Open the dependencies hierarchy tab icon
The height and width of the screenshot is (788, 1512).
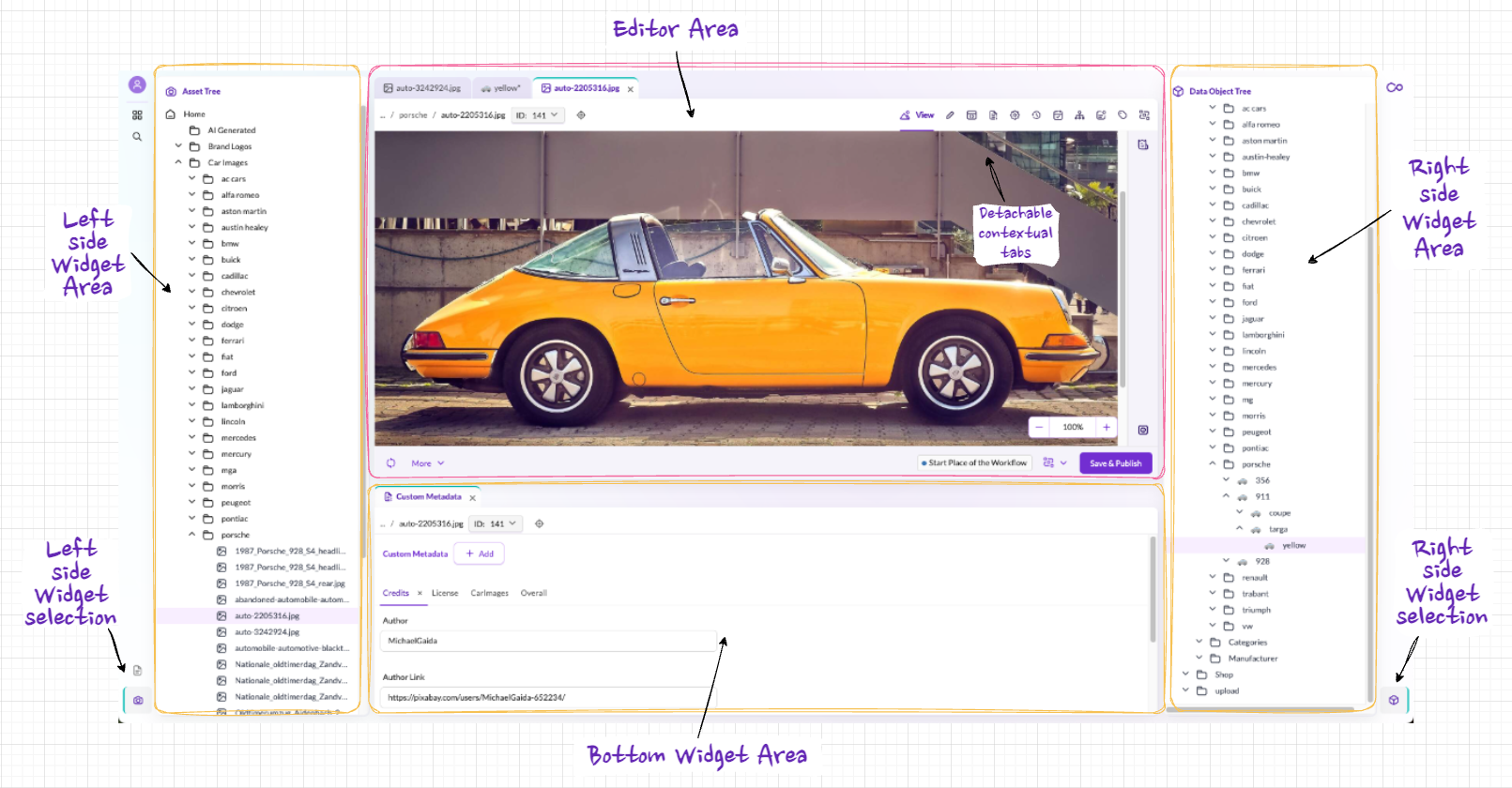click(x=1079, y=115)
